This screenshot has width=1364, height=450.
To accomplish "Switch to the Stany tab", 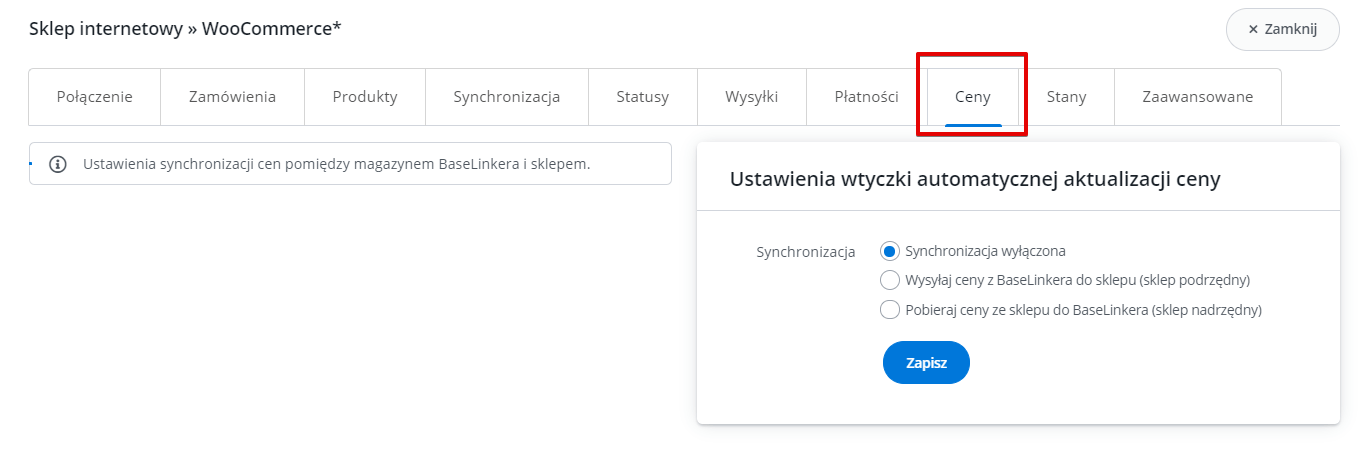I will pyautogui.click(x=1066, y=97).
